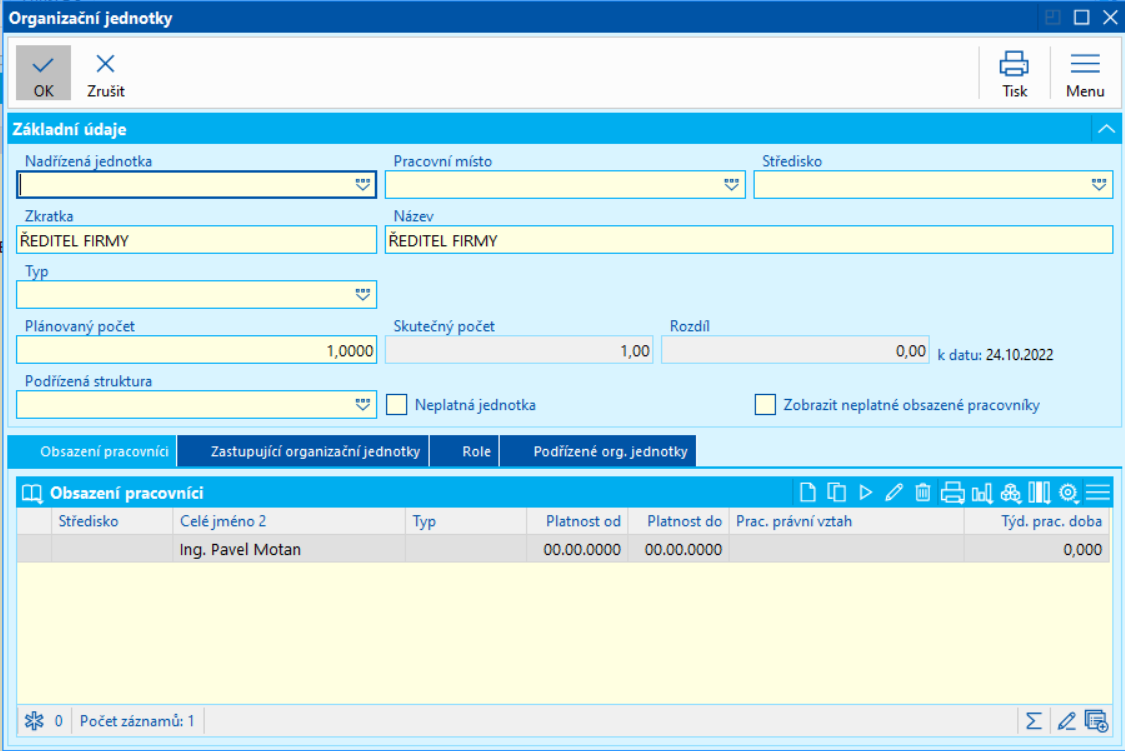The width and height of the screenshot is (1125, 751).
Task: Click the pencil icon in status bar
Action: [1066, 721]
